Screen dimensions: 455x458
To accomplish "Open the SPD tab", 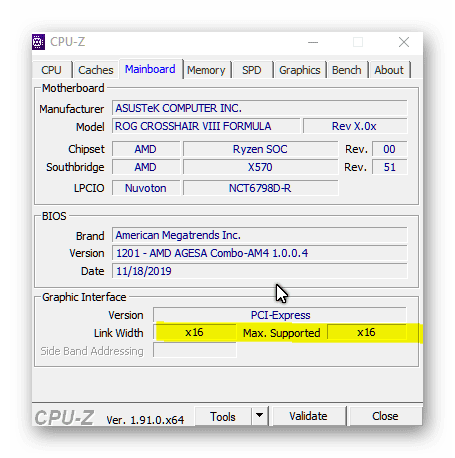I will 252,70.
